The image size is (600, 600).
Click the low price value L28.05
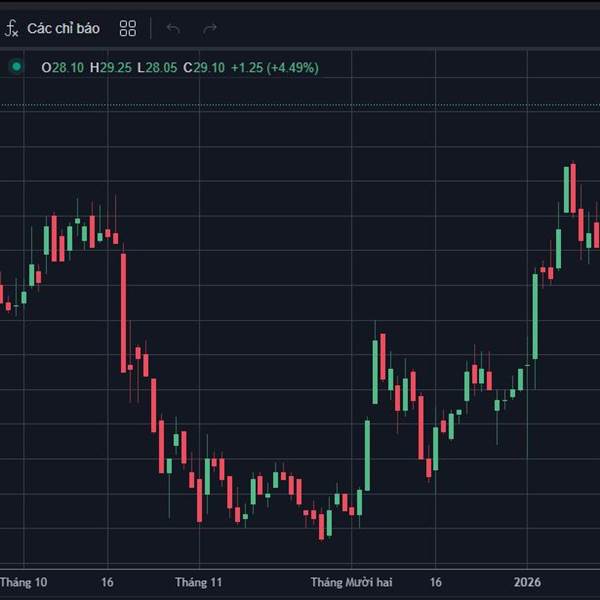tap(157, 68)
